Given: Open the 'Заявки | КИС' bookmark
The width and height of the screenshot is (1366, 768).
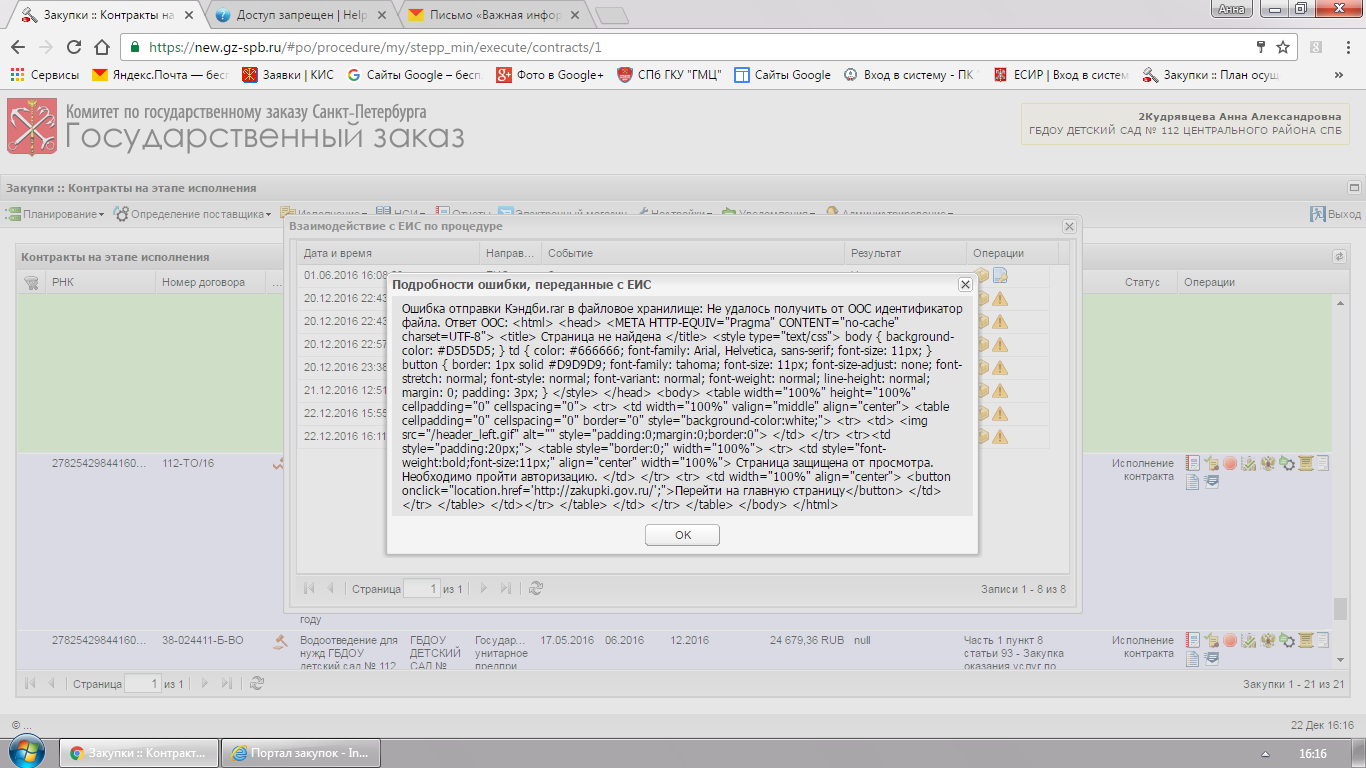Looking at the screenshot, I should pos(288,75).
